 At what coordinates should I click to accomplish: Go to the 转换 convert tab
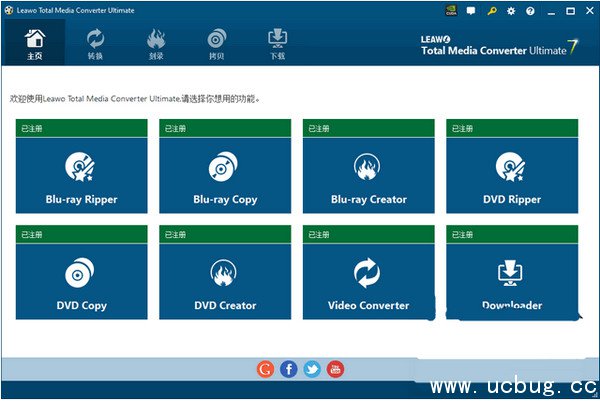pos(95,44)
